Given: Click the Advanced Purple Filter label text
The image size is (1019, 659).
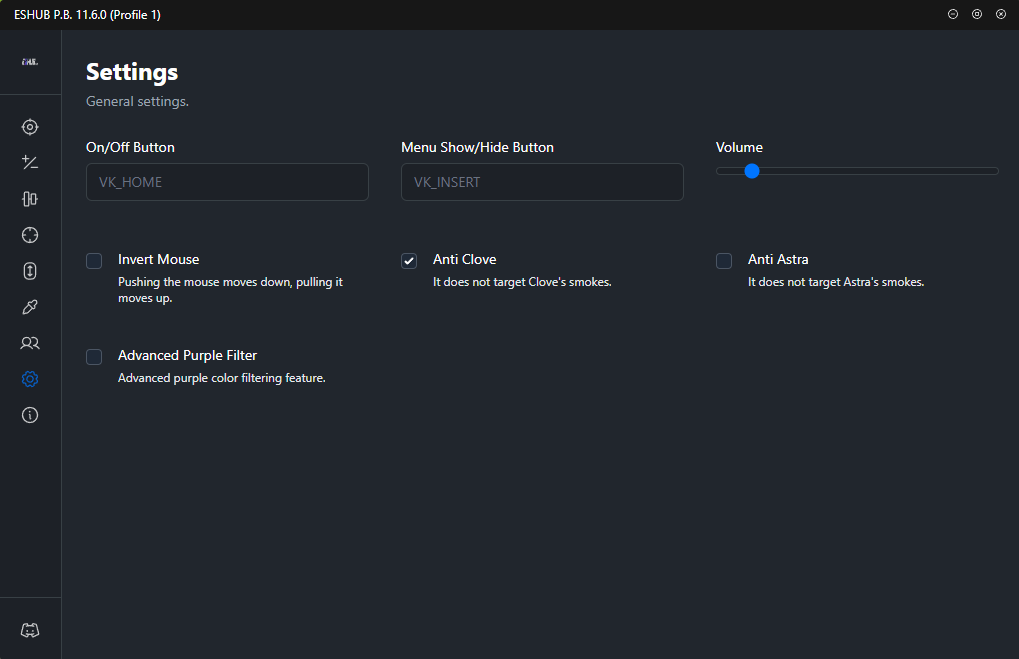Looking at the screenshot, I should click(187, 356).
